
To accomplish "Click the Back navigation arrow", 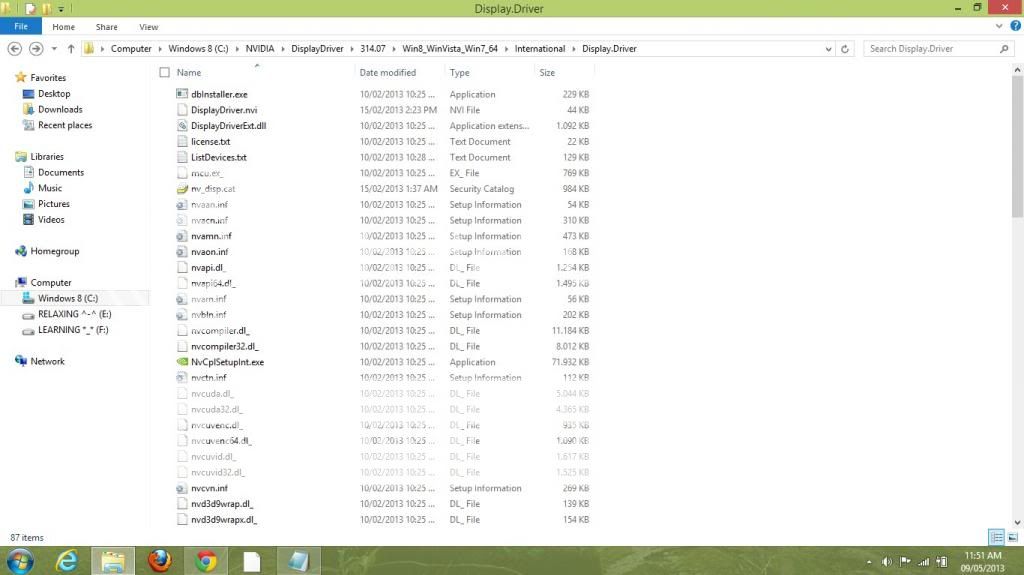I will coord(14,48).
